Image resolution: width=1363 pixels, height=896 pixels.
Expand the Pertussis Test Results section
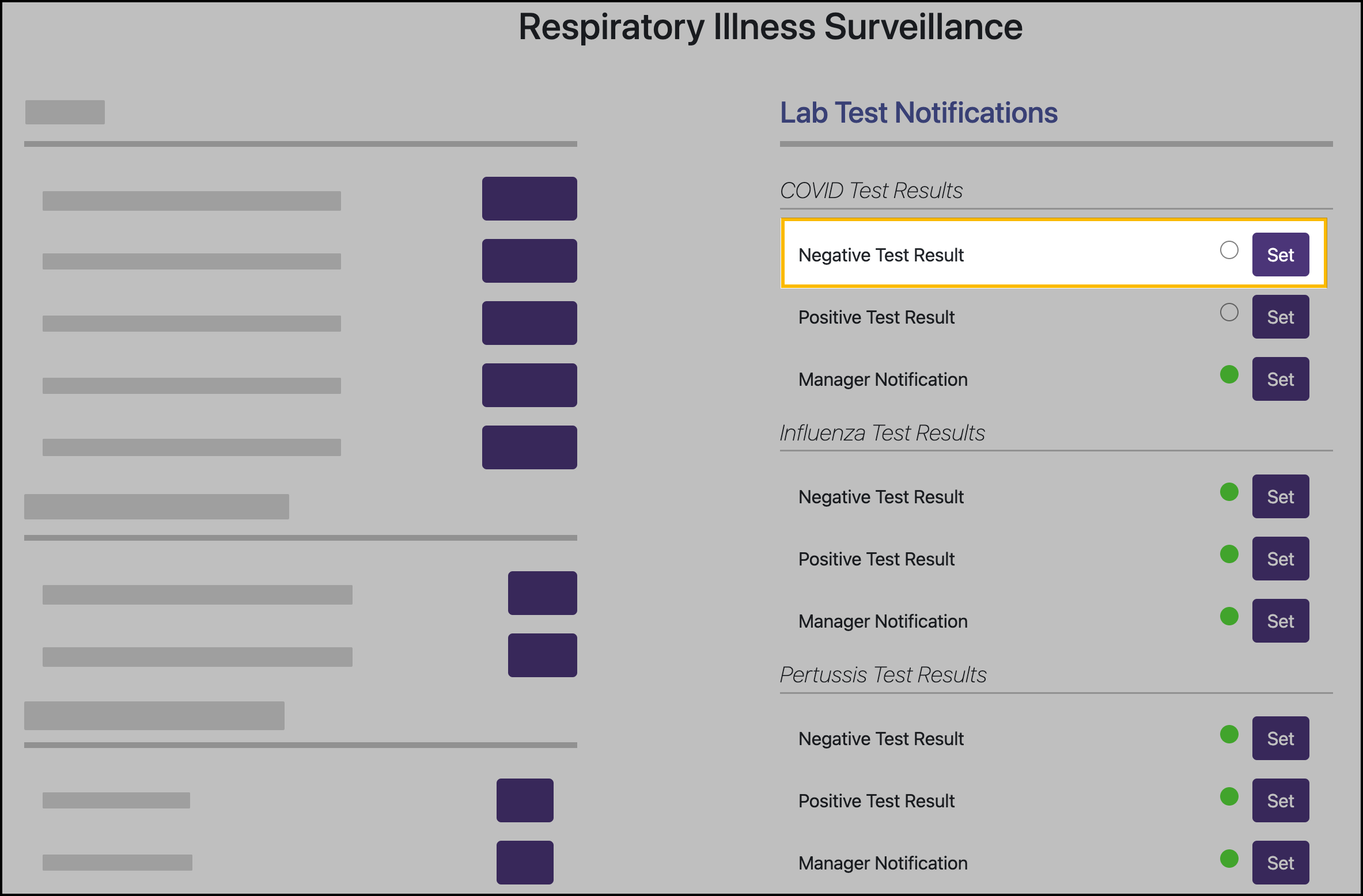click(883, 674)
